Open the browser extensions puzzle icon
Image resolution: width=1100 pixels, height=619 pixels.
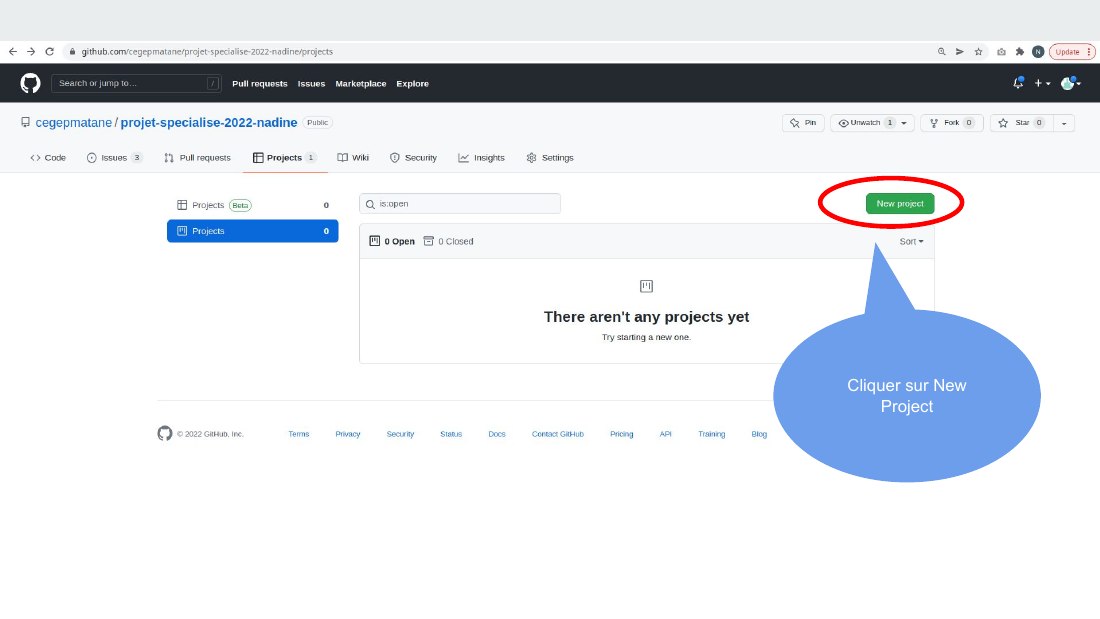[x=1019, y=51]
